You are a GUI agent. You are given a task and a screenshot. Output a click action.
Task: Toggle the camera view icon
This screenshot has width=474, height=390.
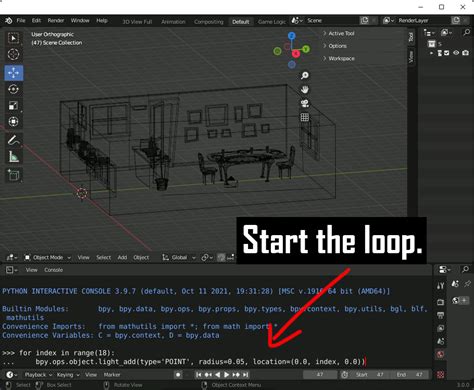(x=305, y=103)
